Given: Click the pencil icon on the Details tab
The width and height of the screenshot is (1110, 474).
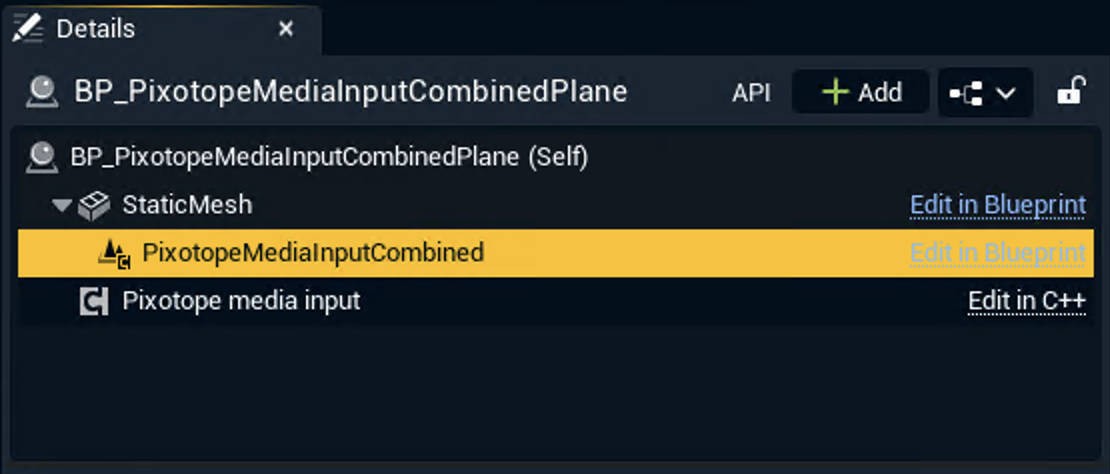Looking at the screenshot, I should 28,29.
